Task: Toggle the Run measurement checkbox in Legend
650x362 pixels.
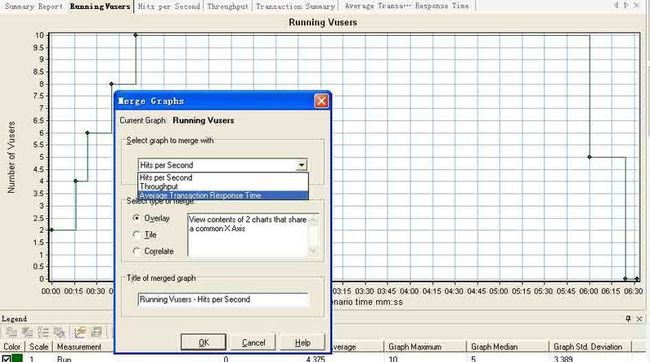Action: pyautogui.click(x=6, y=359)
